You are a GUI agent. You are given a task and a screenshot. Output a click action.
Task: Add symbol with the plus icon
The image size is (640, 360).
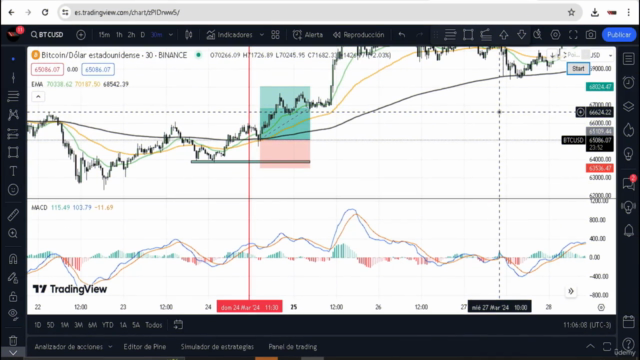point(81,35)
